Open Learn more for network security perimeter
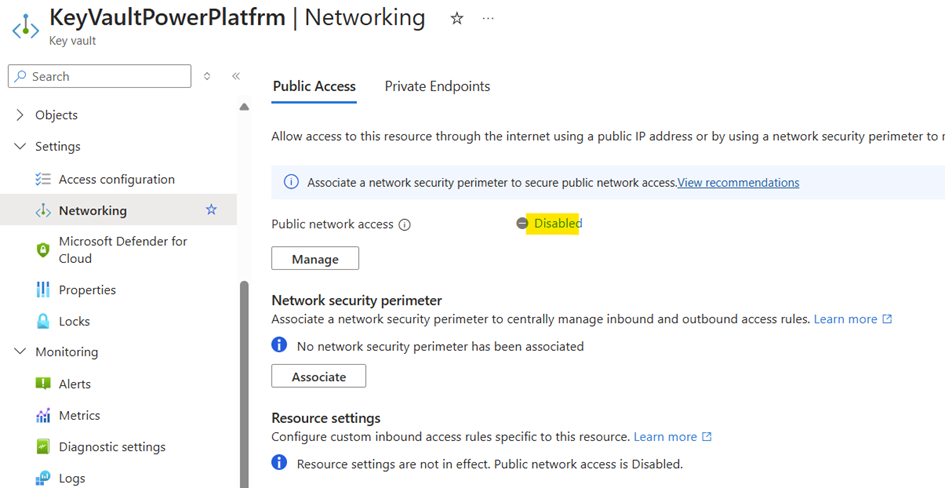 853,319
